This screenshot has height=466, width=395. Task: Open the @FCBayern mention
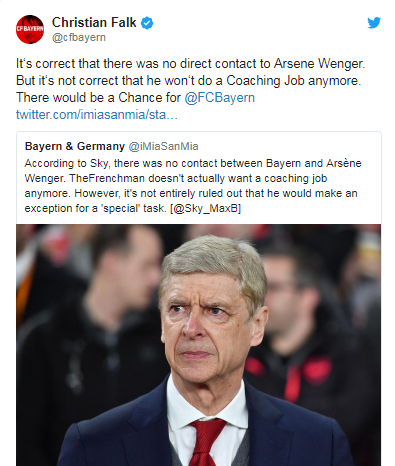click(x=219, y=98)
